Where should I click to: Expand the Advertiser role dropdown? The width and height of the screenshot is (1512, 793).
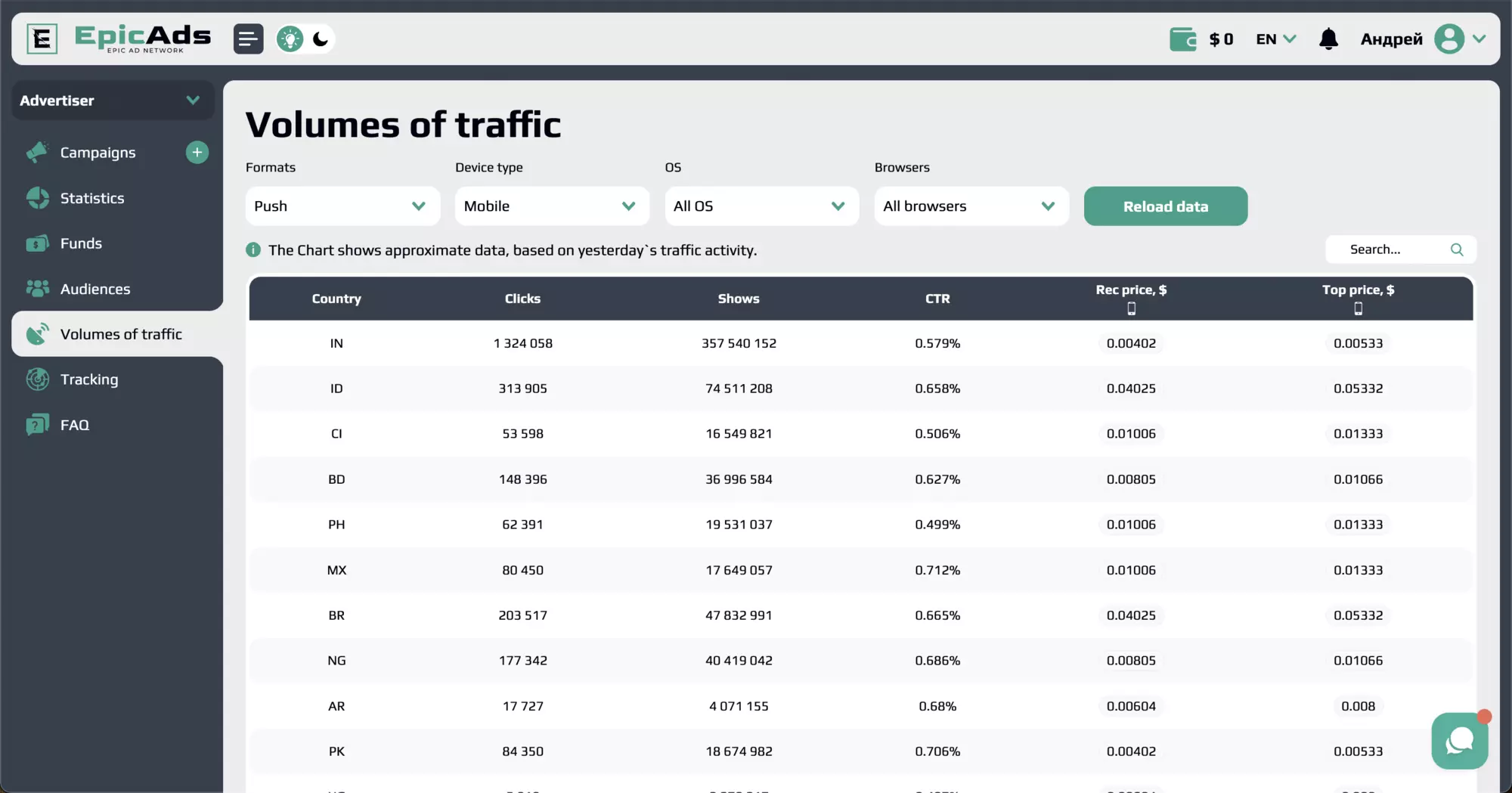[x=113, y=101]
